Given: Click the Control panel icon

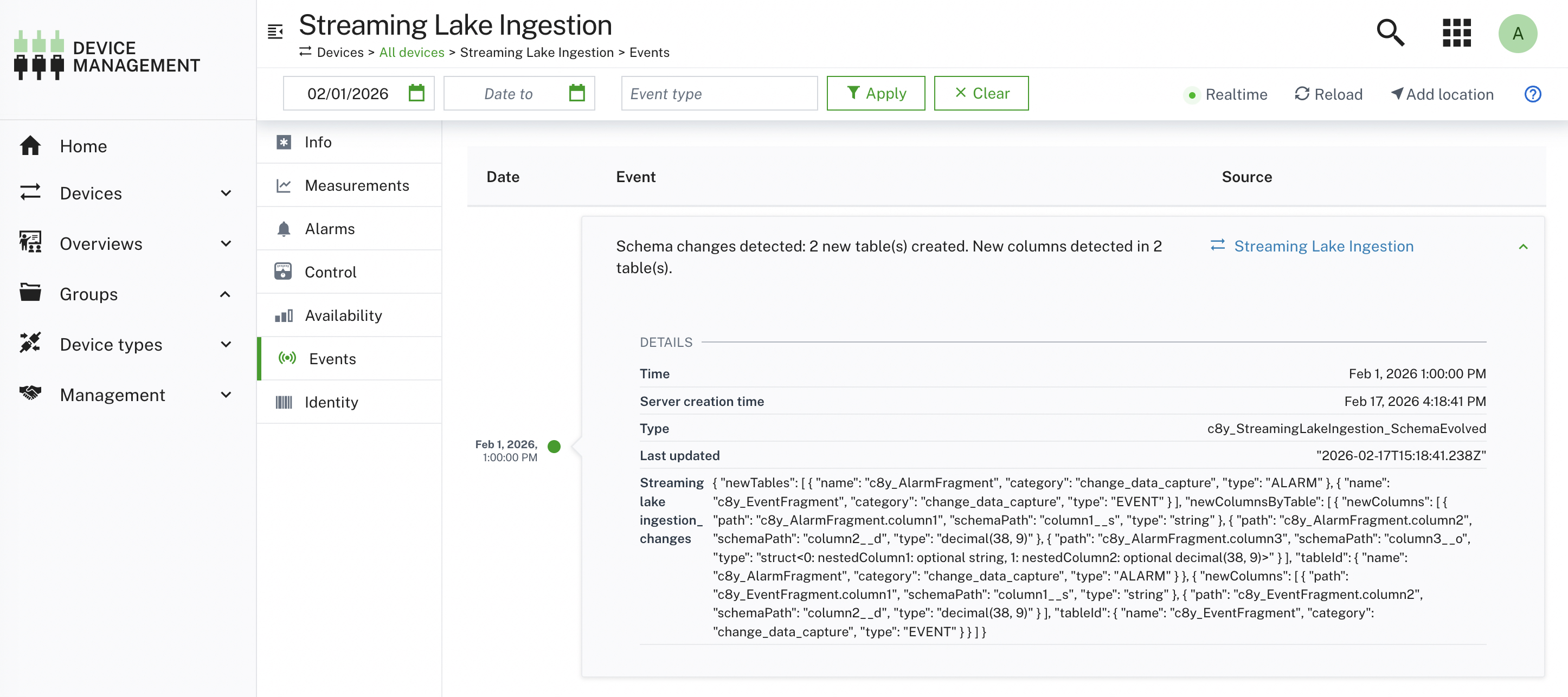Looking at the screenshot, I should click(283, 272).
